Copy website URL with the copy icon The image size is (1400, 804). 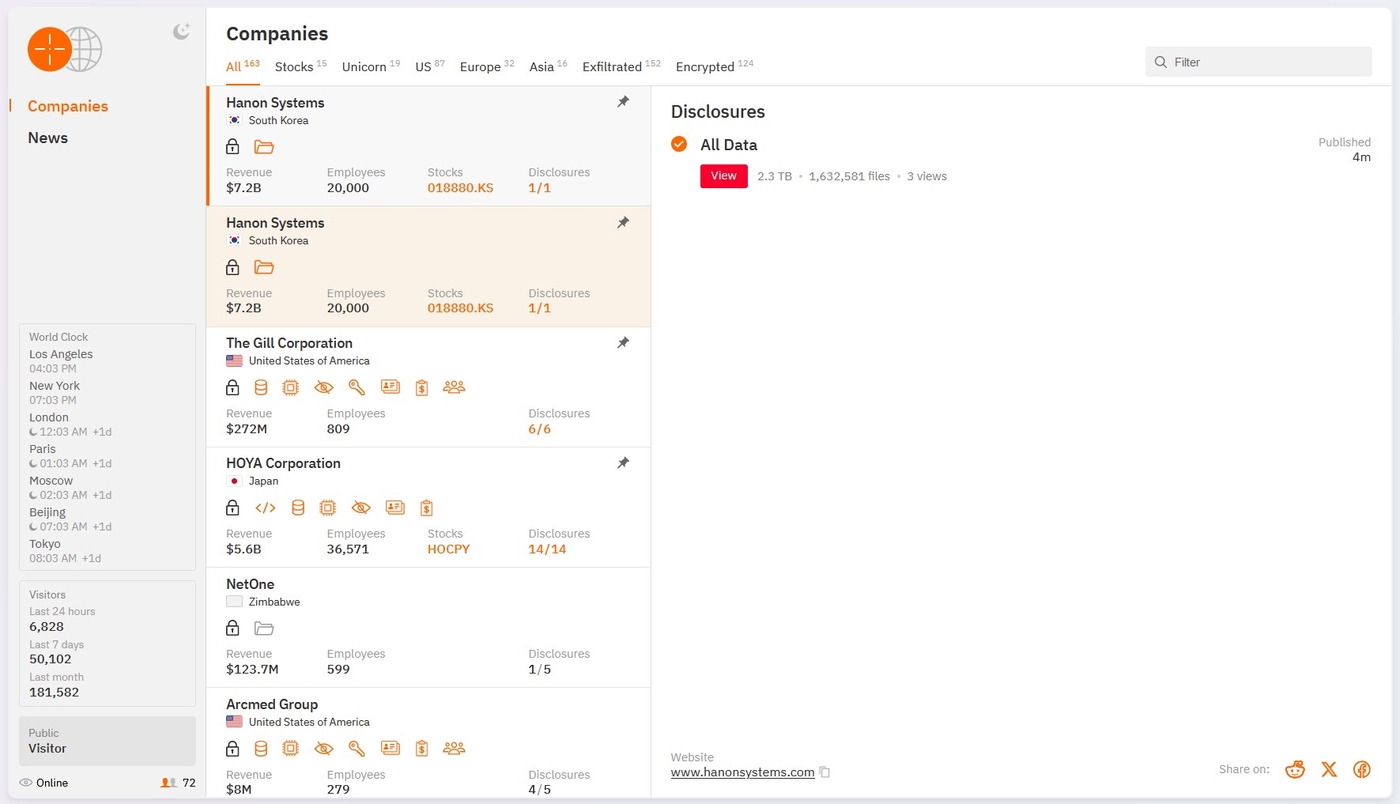point(825,772)
